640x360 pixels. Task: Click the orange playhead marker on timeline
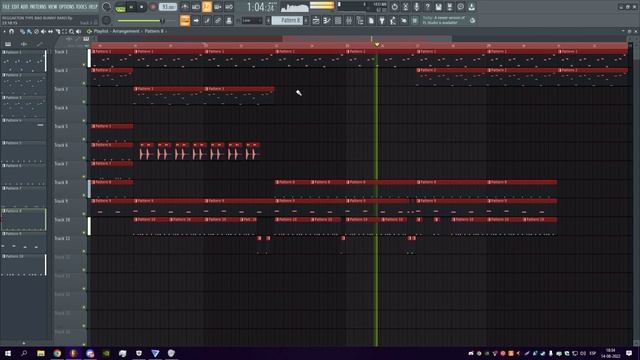(377, 44)
